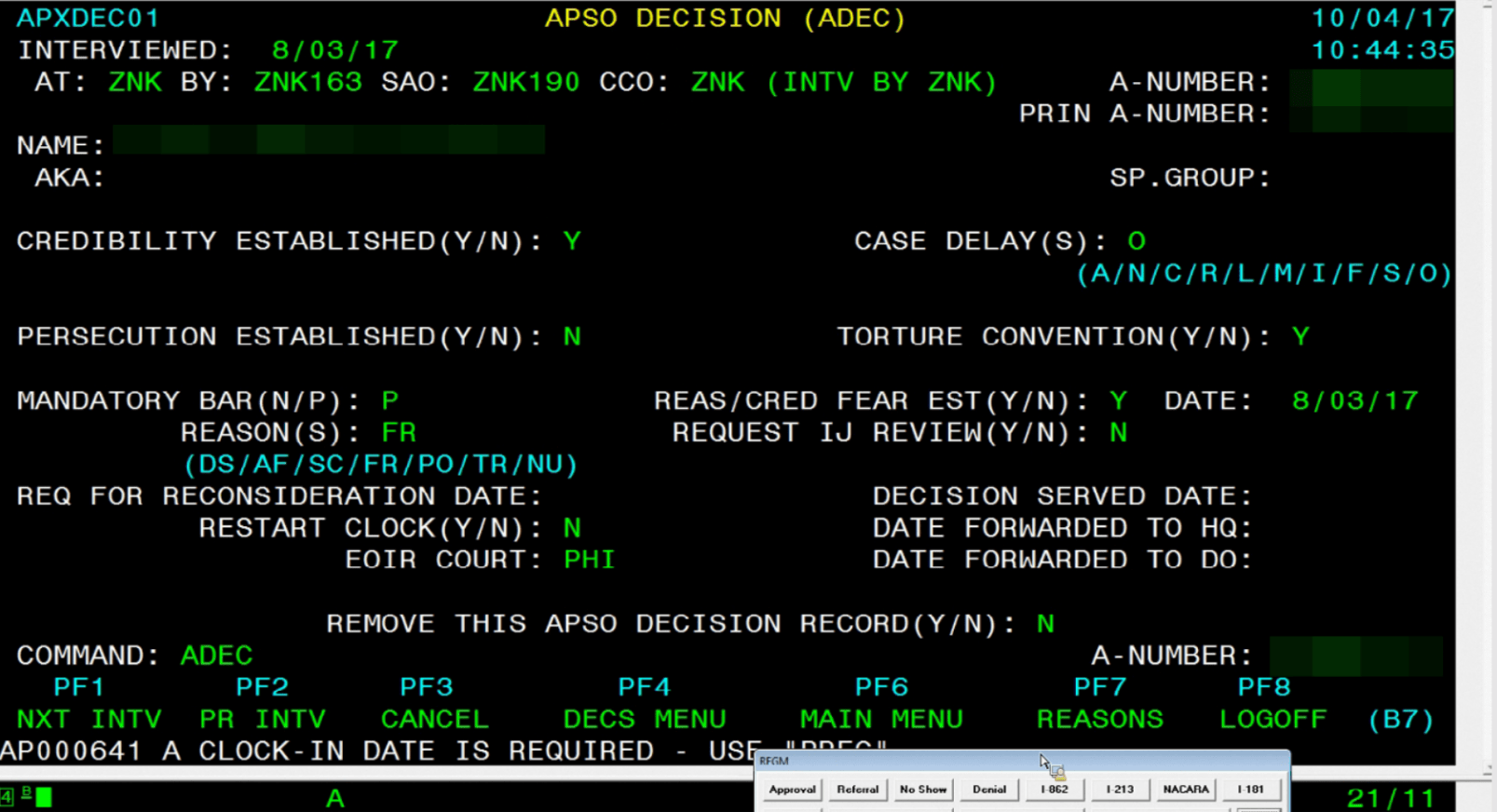Select PF1 NXT INTV function key
Screen dimensions: 1497x812
click(89, 703)
